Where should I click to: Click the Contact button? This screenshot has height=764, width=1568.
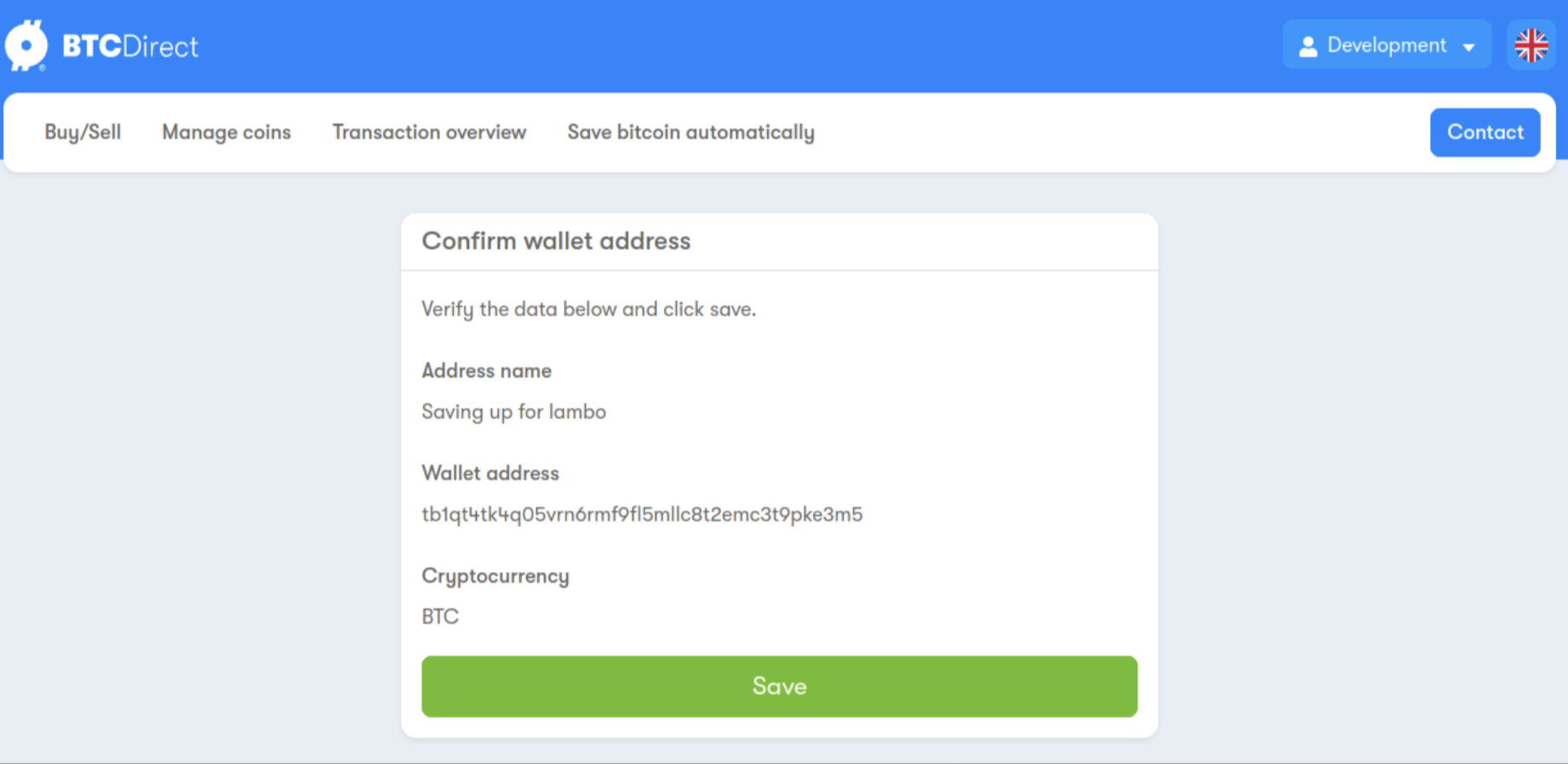point(1485,132)
